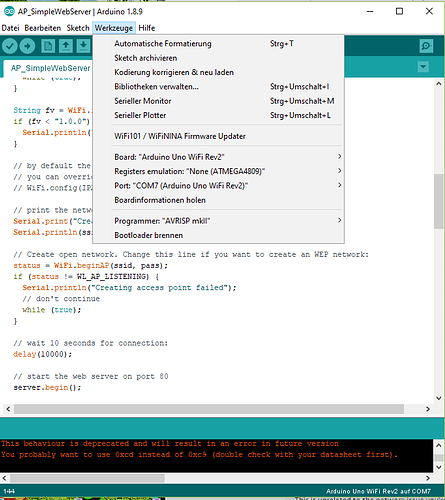Screen dimensions: 445x500
Task: Click comment "// start the web server on port 80"
Action: (91, 377)
